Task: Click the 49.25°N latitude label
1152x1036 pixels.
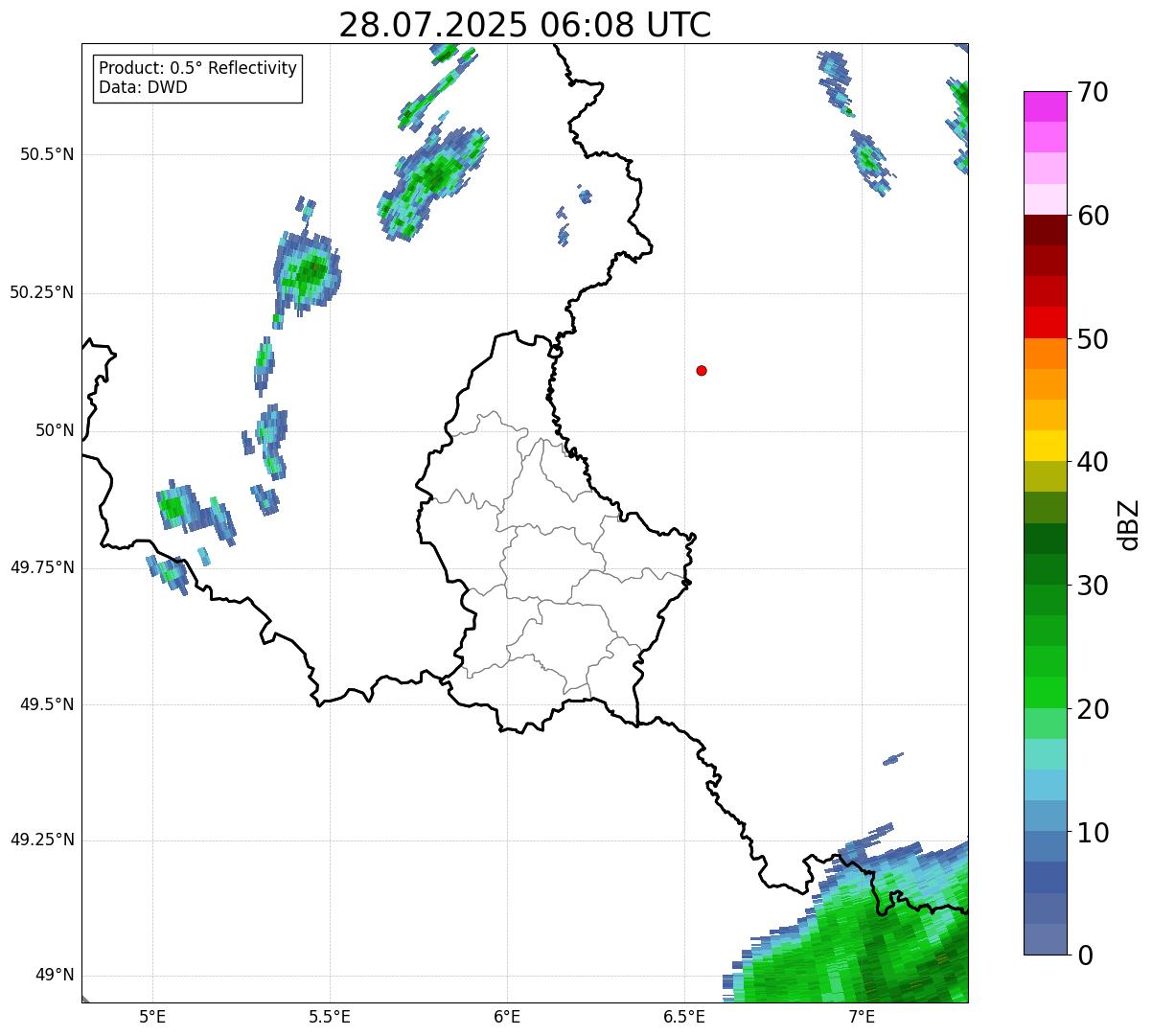Action: (x=41, y=840)
